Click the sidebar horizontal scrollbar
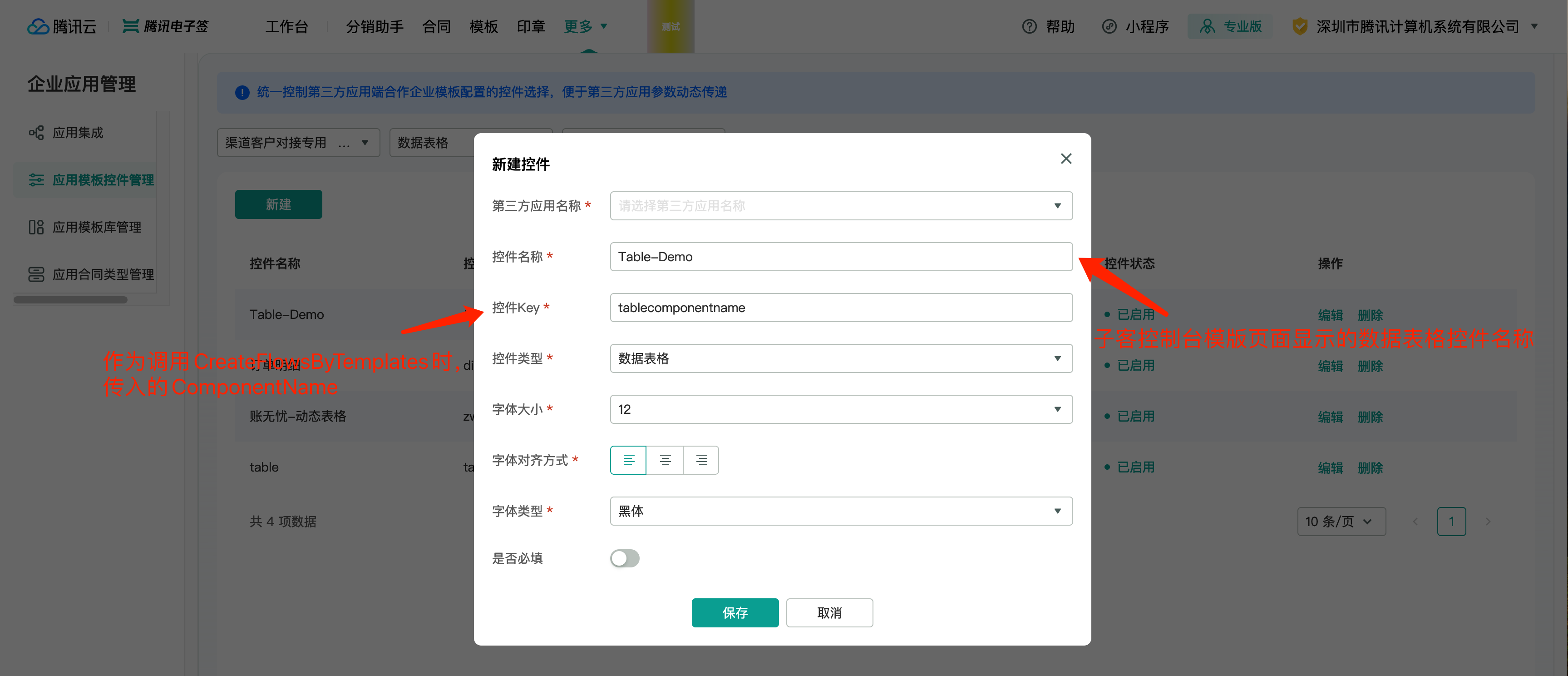Viewport: 1568px width, 676px height. (71, 300)
